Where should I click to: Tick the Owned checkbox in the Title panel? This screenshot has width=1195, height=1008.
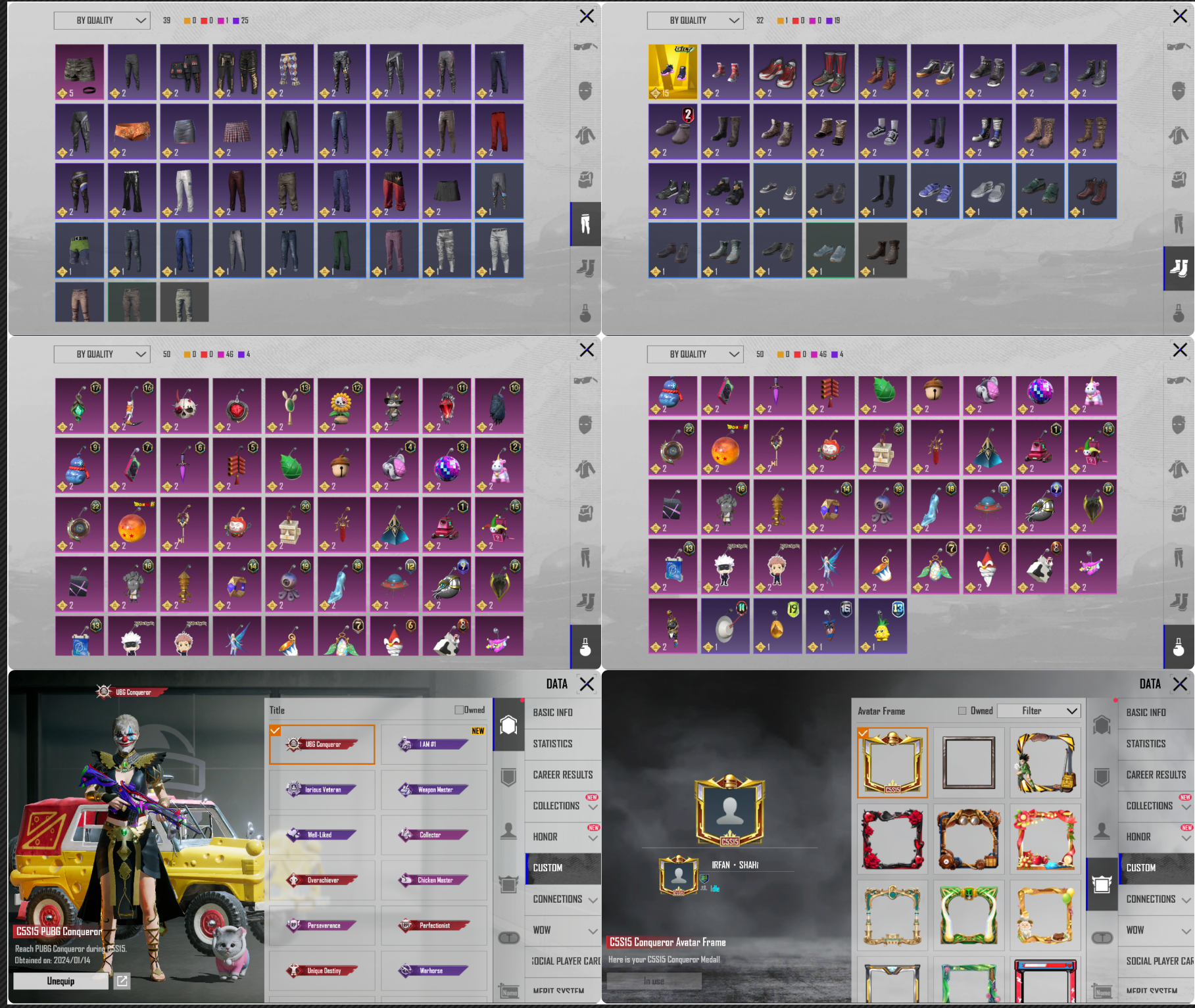tap(459, 710)
